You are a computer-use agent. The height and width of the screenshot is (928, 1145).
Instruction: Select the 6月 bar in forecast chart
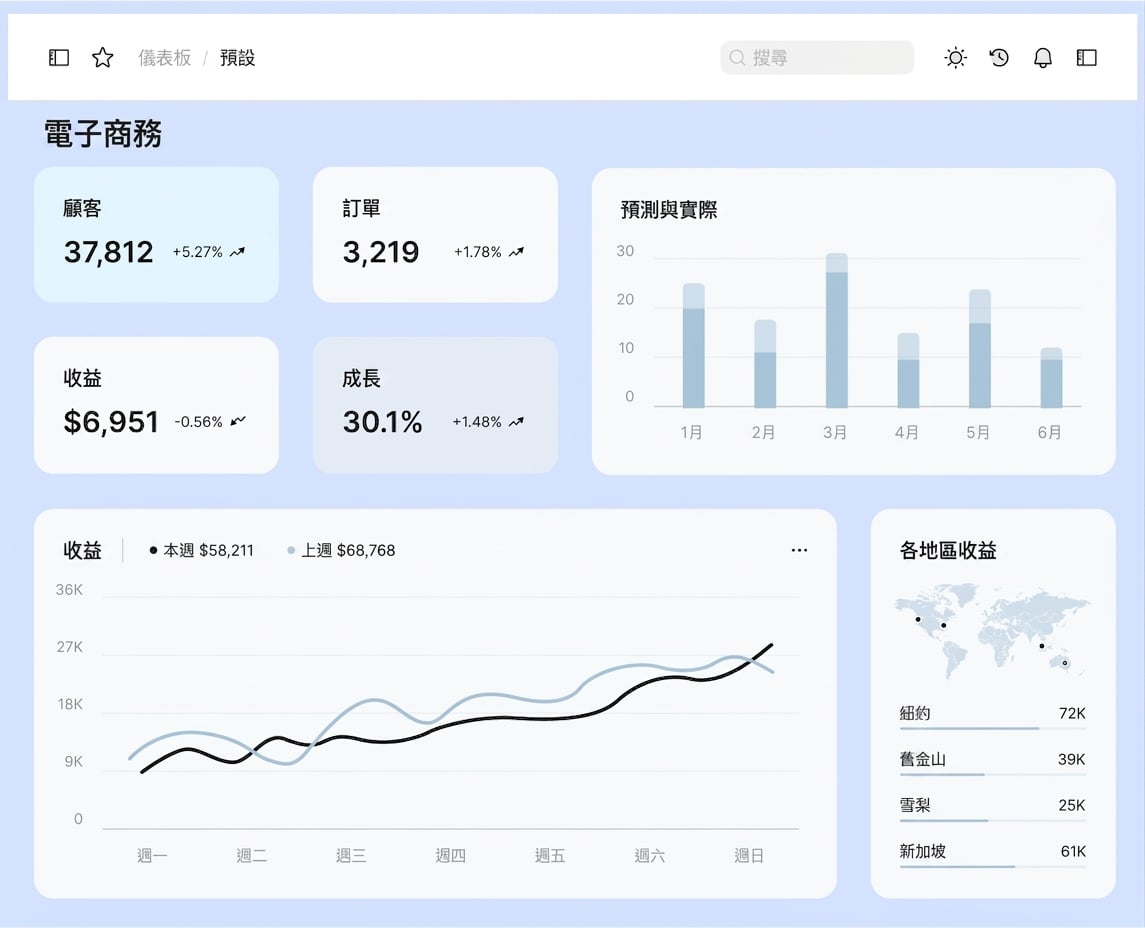[1052, 377]
